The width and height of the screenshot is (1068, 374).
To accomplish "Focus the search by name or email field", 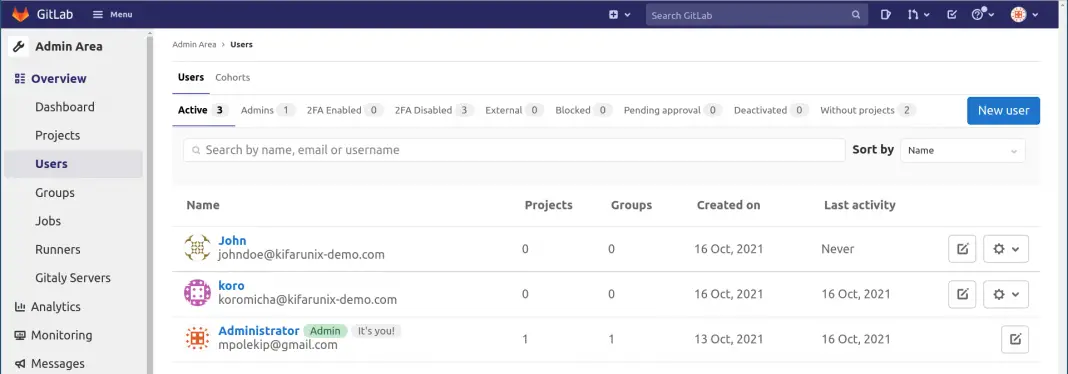I will click(x=514, y=150).
